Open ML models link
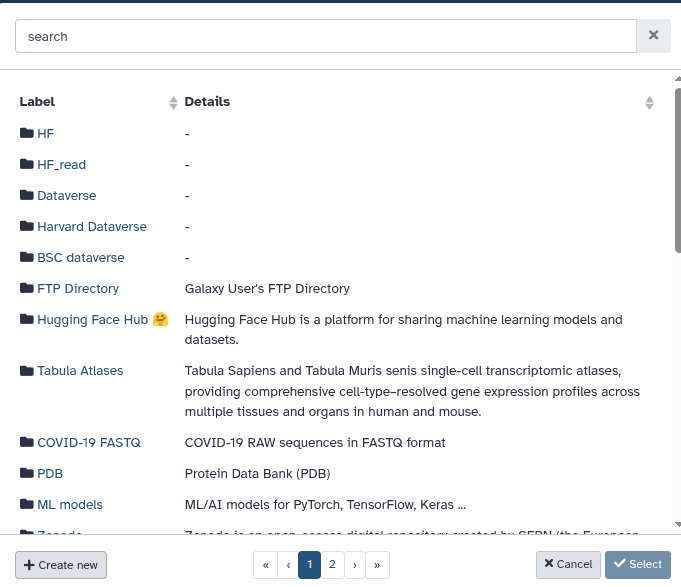The image size is (681, 587). click(x=70, y=505)
